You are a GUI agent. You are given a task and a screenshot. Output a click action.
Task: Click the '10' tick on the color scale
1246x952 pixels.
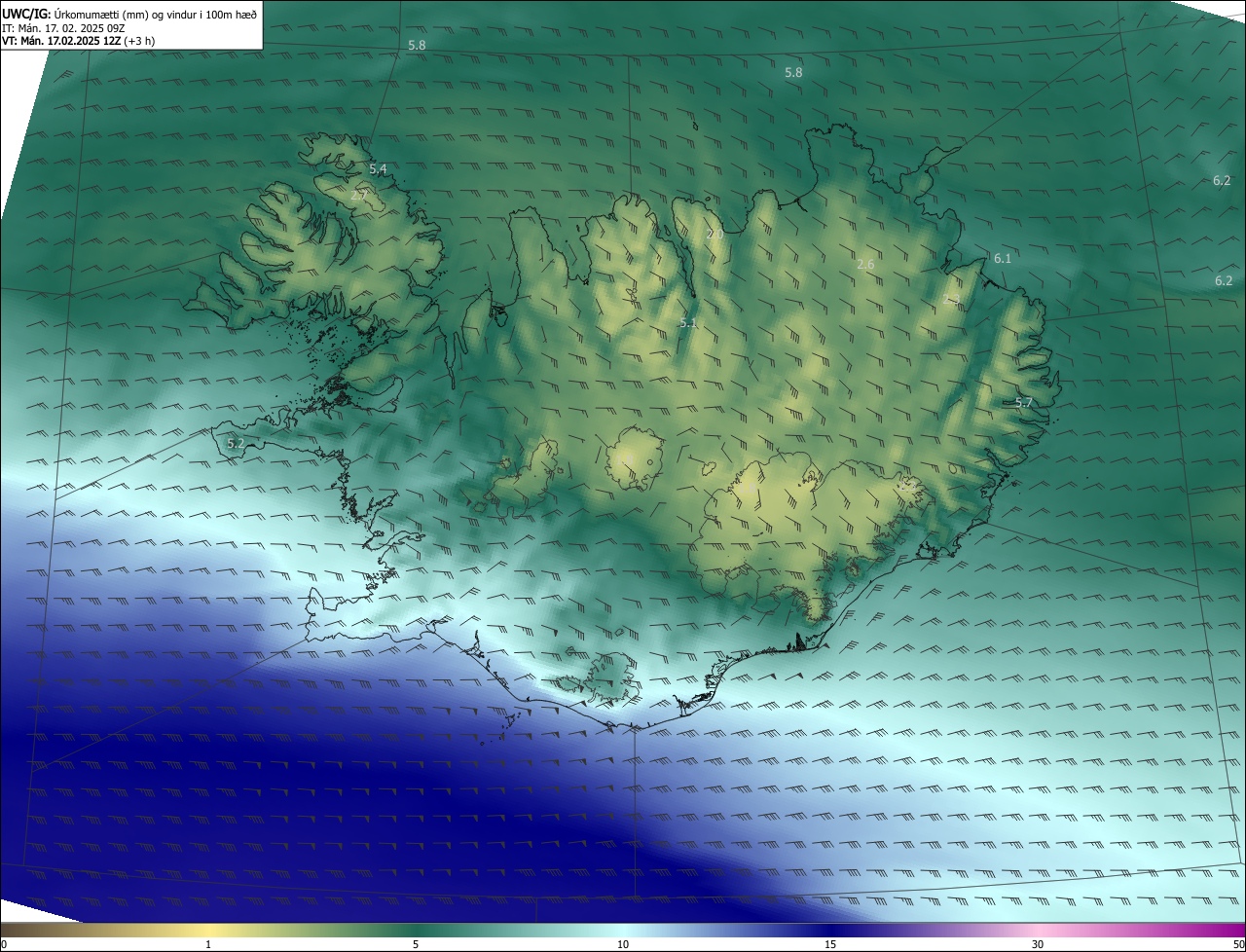tap(623, 944)
